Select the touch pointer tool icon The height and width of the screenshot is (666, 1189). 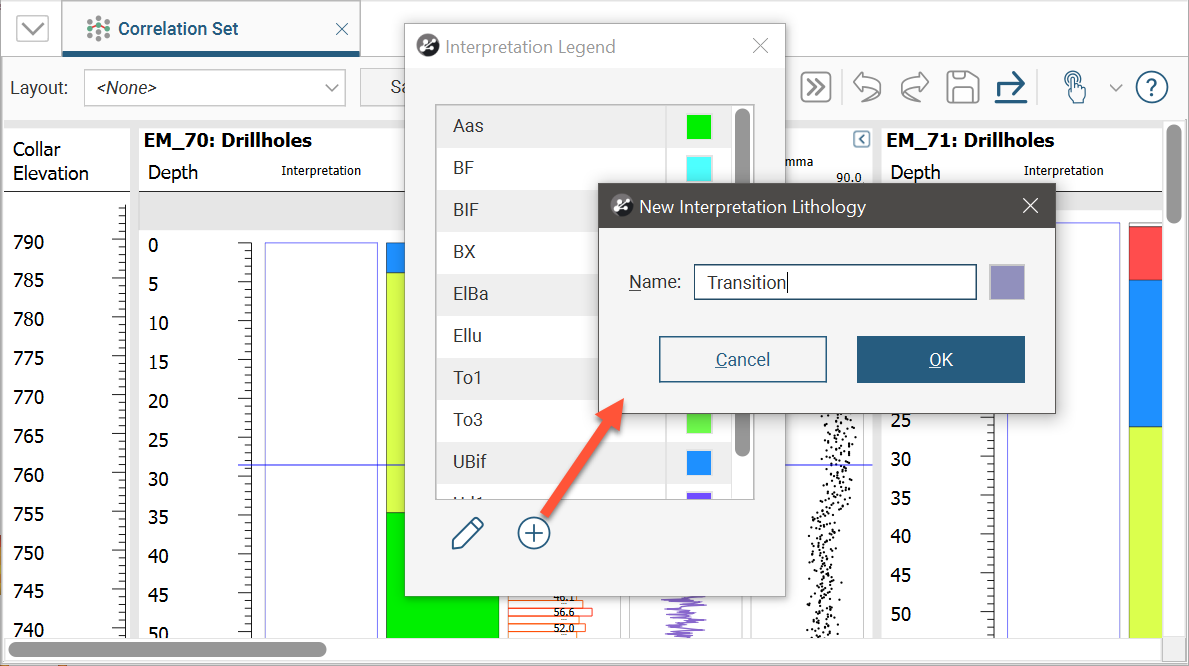click(1075, 87)
